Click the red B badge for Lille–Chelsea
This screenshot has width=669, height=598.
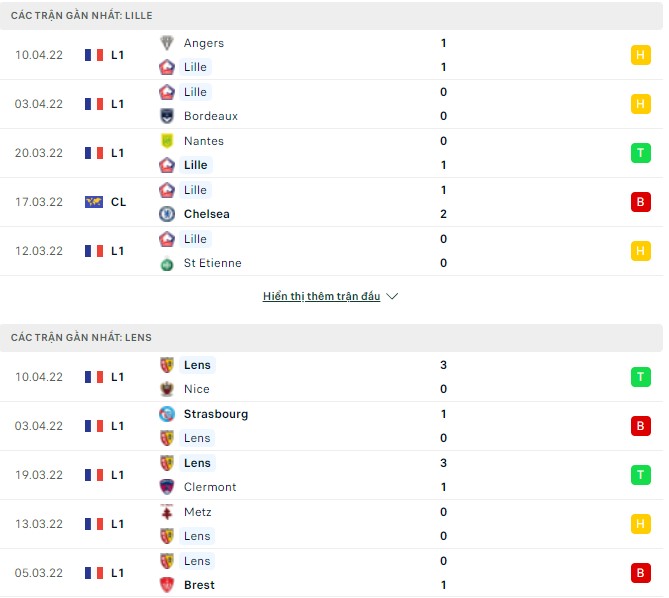point(640,202)
